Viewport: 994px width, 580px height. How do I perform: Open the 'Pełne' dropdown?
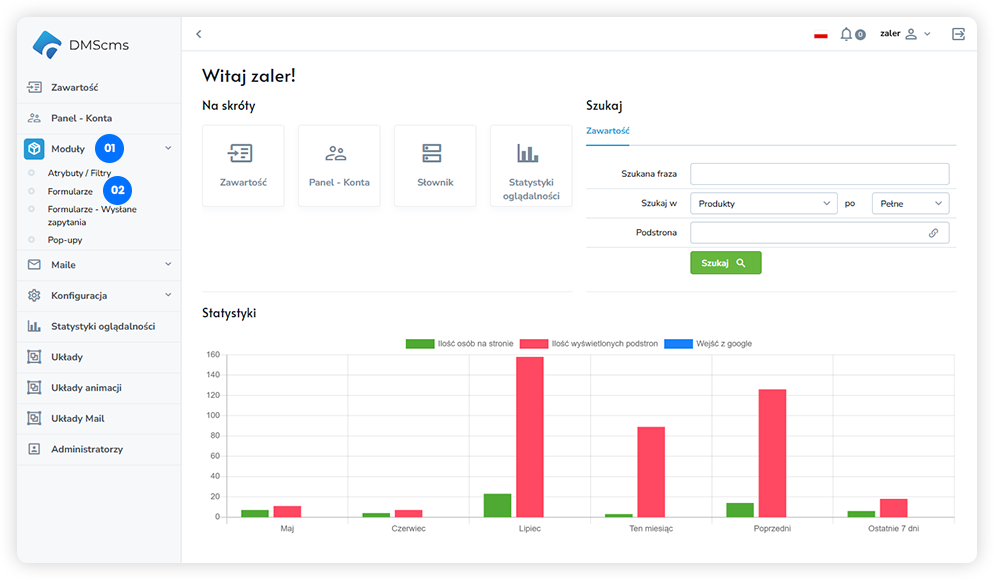910,204
